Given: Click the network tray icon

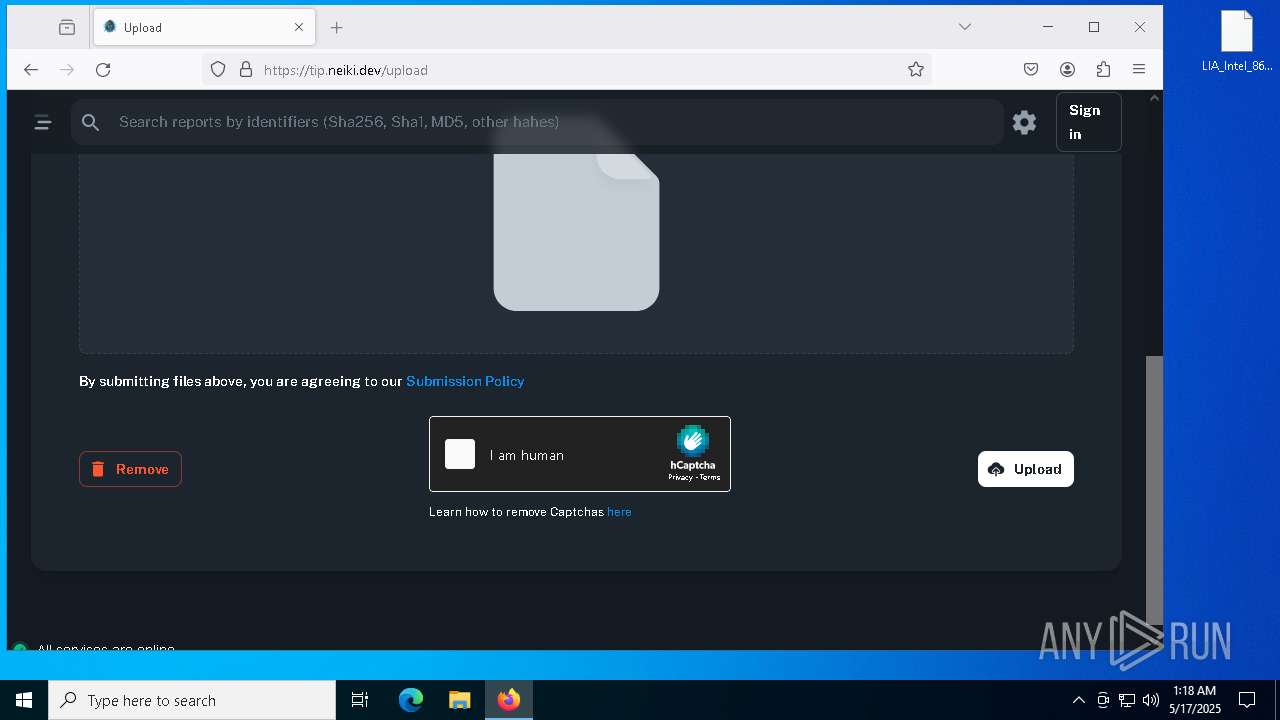Looking at the screenshot, I should (1127, 700).
